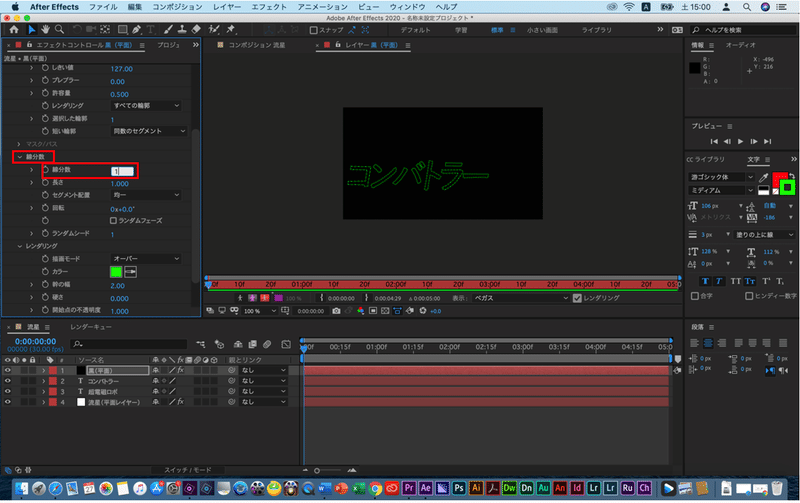Image resolution: width=800 pixels, height=503 pixels.
Task: Hide layer 2 コンバトラー with eye icon
Action: click(x=8, y=381)
